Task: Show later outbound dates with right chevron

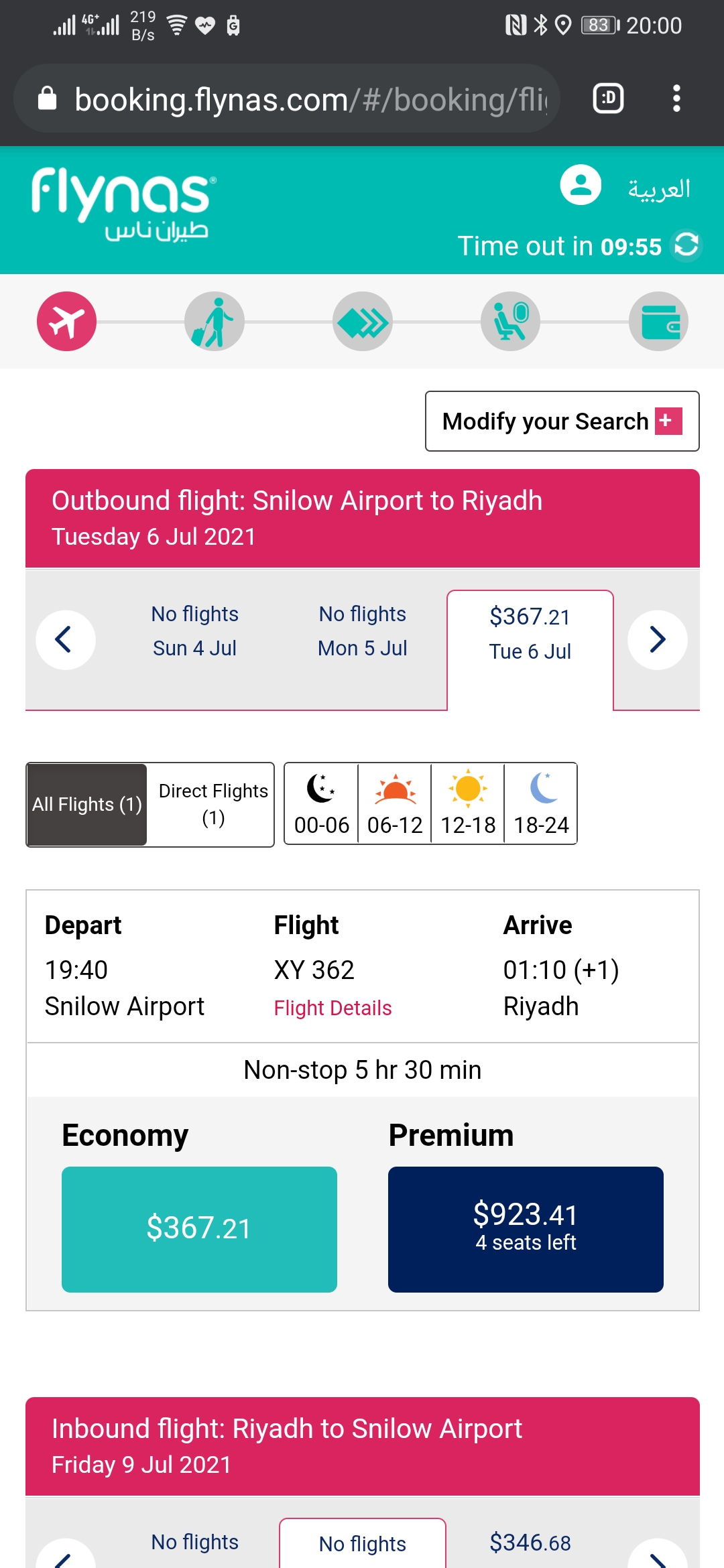Action: click(x=658, y=640)
